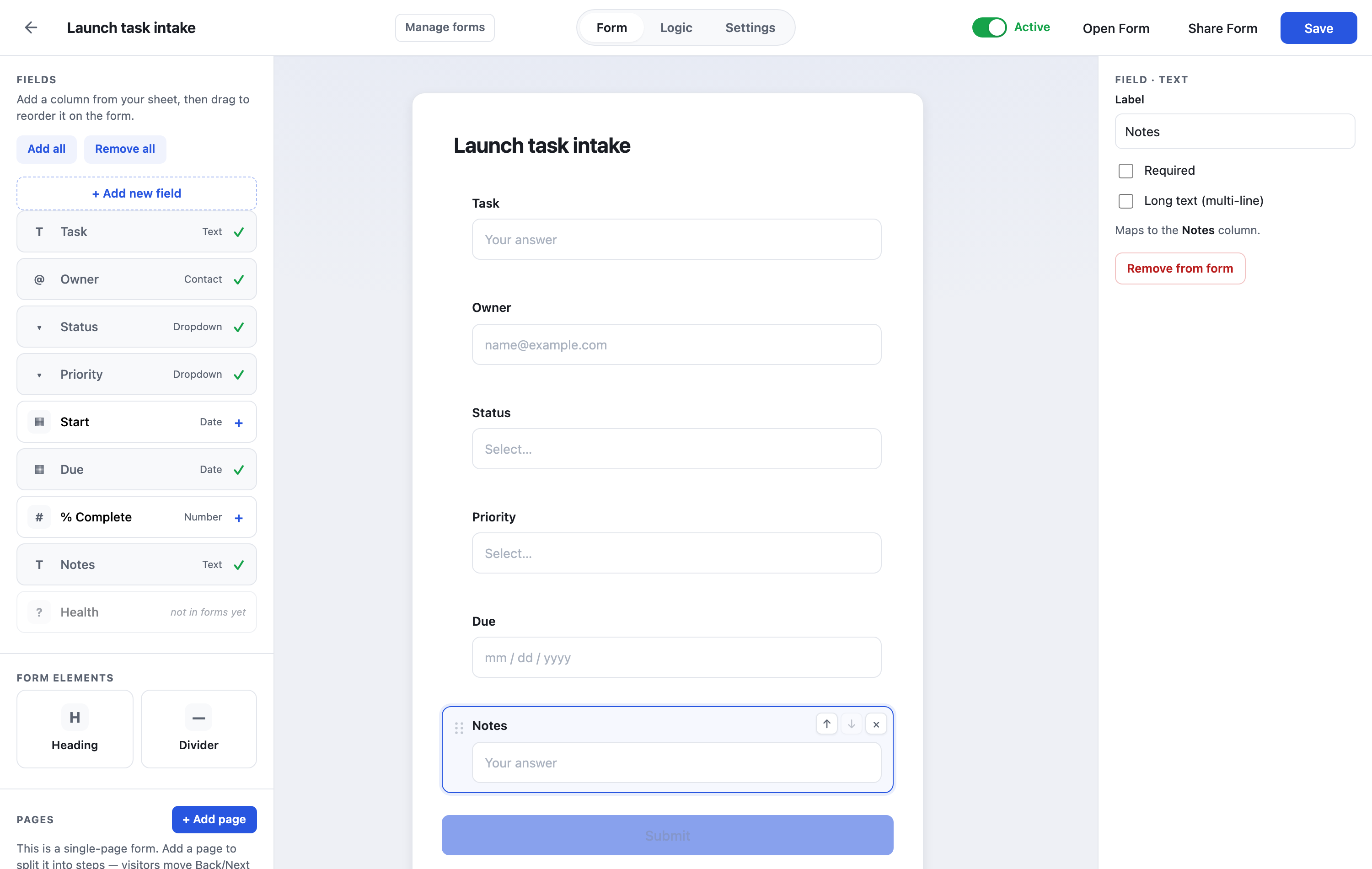Click the checkmark on Due field row
This screenshot has width=1372, height=869.
coord(239,470)
